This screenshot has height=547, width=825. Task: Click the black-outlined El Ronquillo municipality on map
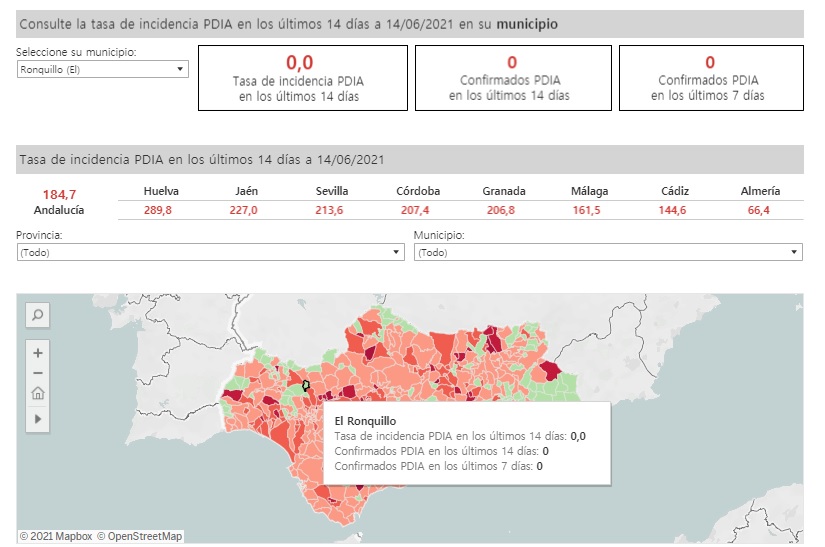click(307, 384)
